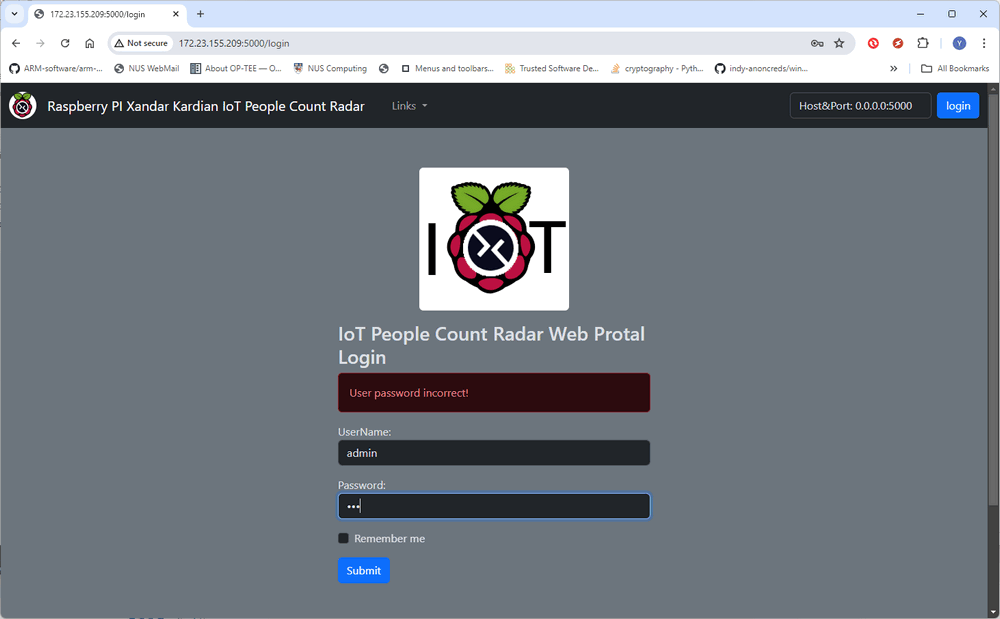Click the navbar login button
The width and height of the screenshot is (1000, 619).
[958, 106]
